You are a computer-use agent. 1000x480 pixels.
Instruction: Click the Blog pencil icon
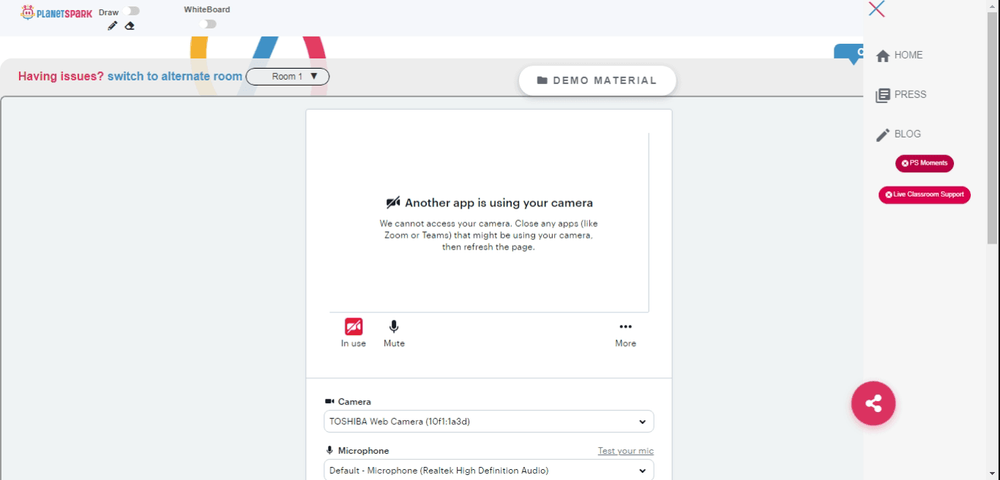(x=883, y=135)
